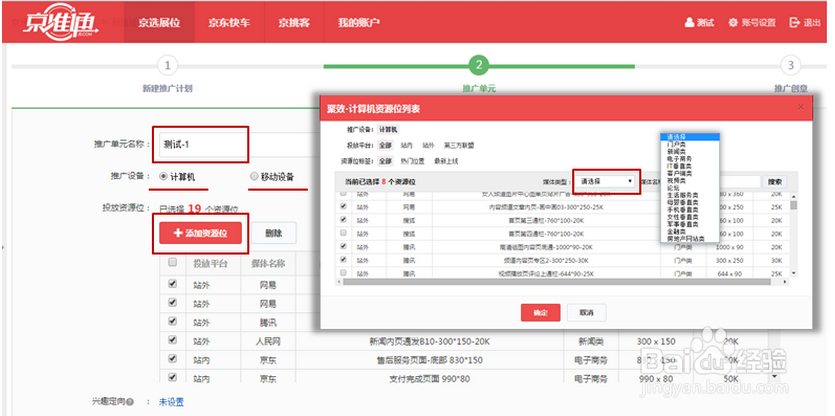Screen dimensions: 835x416
Task: Choose 生活服务类 option
Action: pos(690,195)
